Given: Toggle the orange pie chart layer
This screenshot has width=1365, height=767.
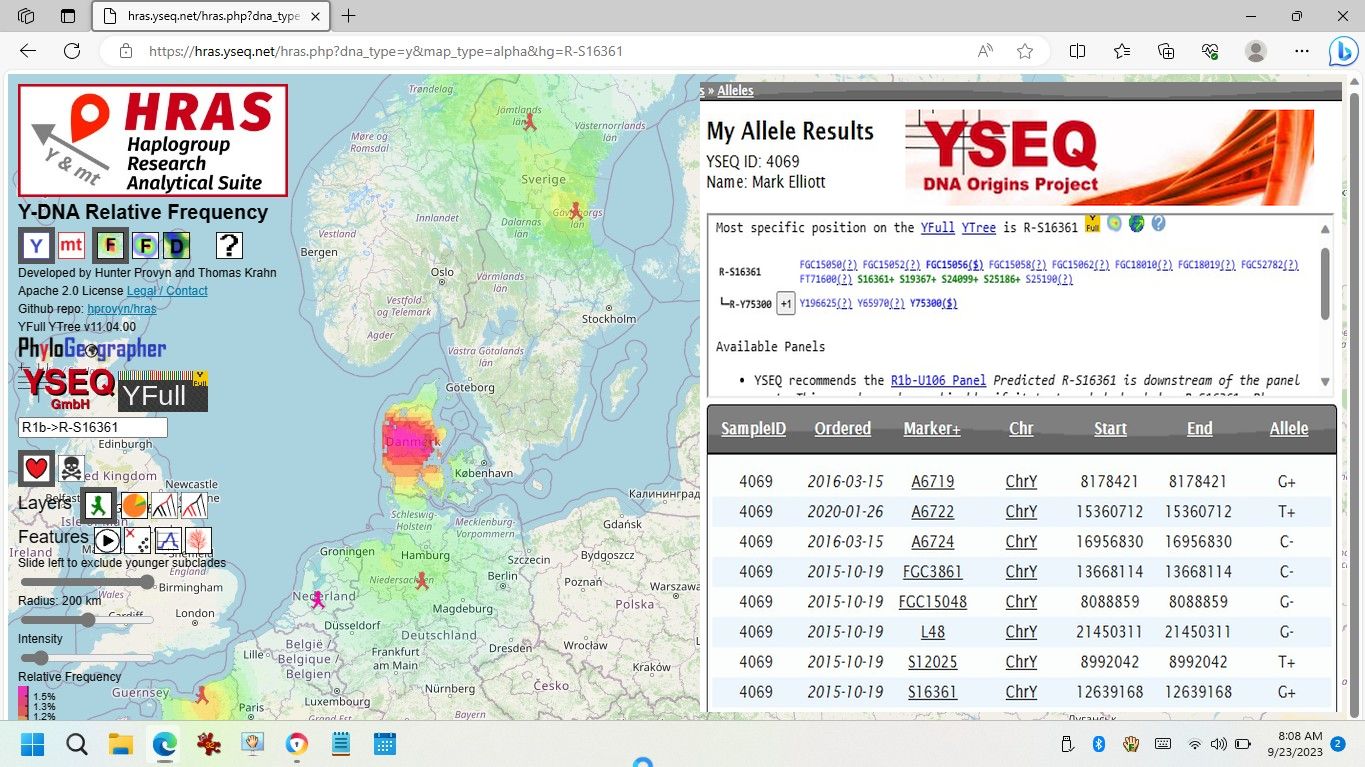Looking at the screenshot, I should (135, 505).
